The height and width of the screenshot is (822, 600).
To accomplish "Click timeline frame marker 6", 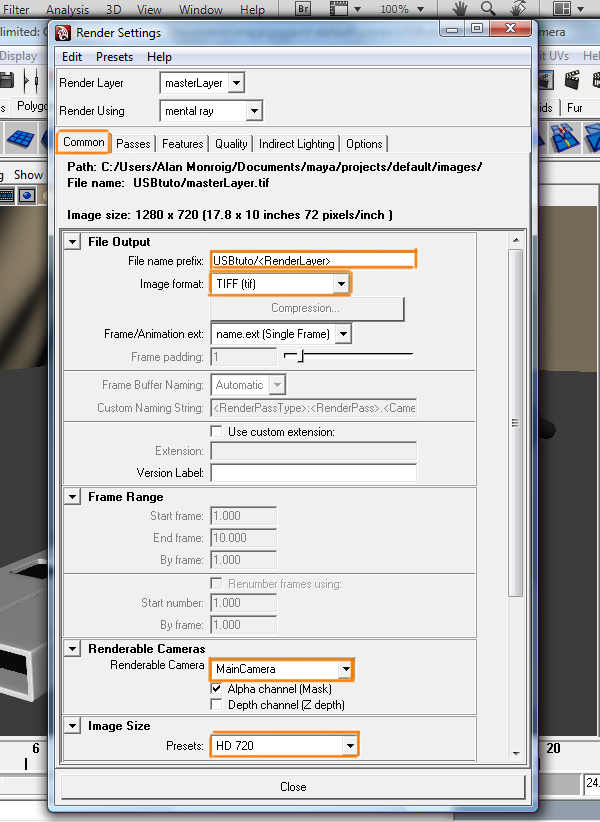I will point(36,748).
